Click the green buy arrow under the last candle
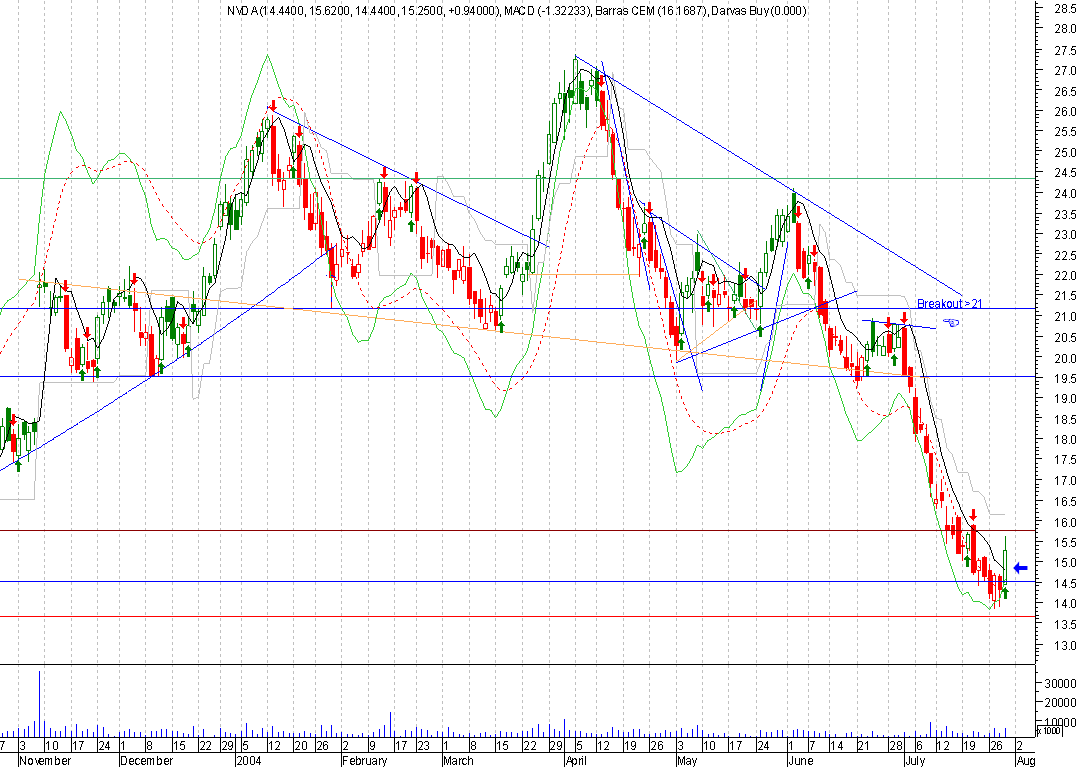Image resolution: width=1080 pixels, height=767 pixels. coord(1005,593)
